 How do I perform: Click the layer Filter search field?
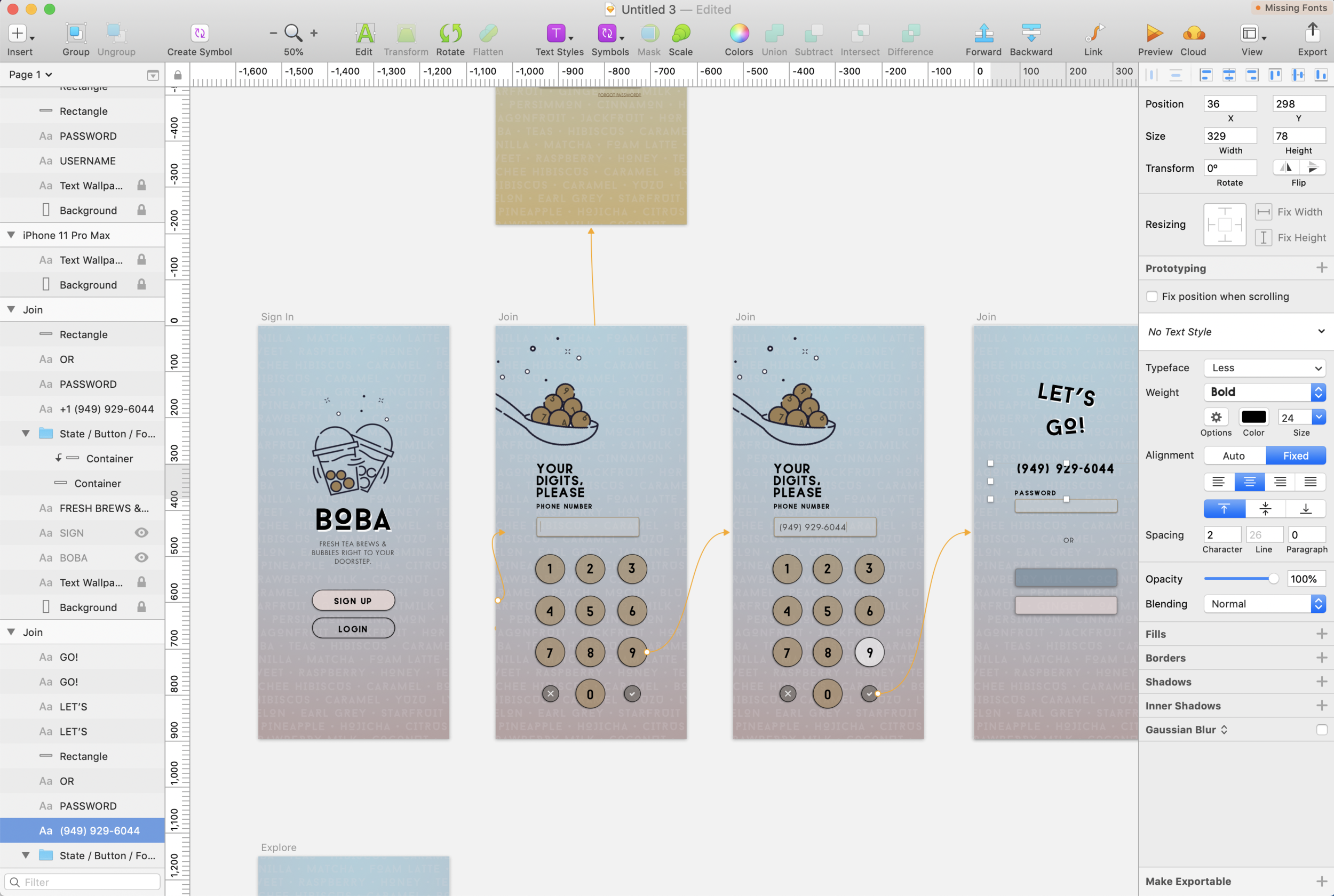pyautogui.click(x=82, y=882)
